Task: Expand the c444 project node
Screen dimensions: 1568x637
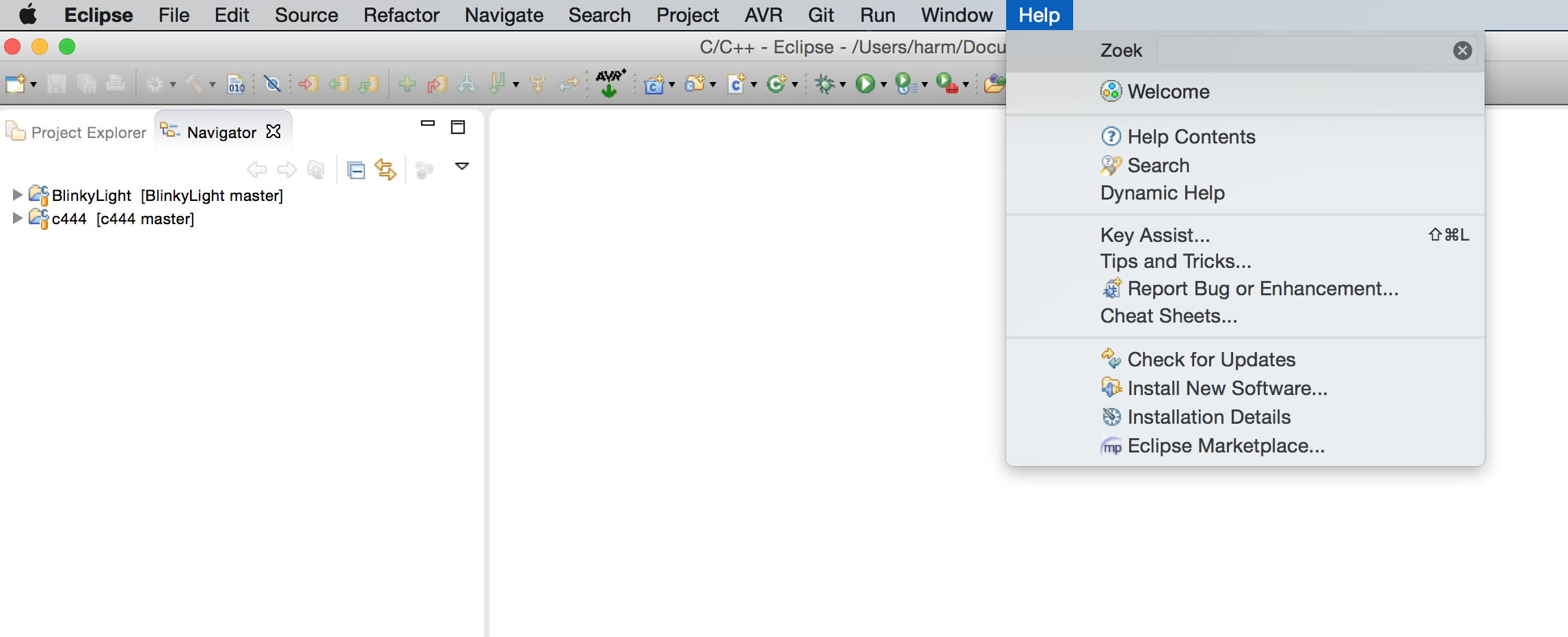Action: tap(17, 218)
